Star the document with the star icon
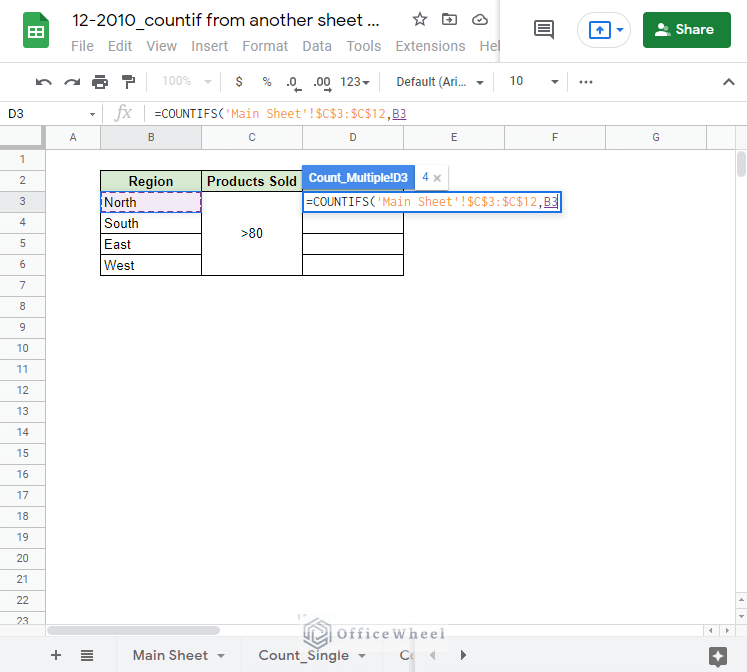 click(420, 20)
